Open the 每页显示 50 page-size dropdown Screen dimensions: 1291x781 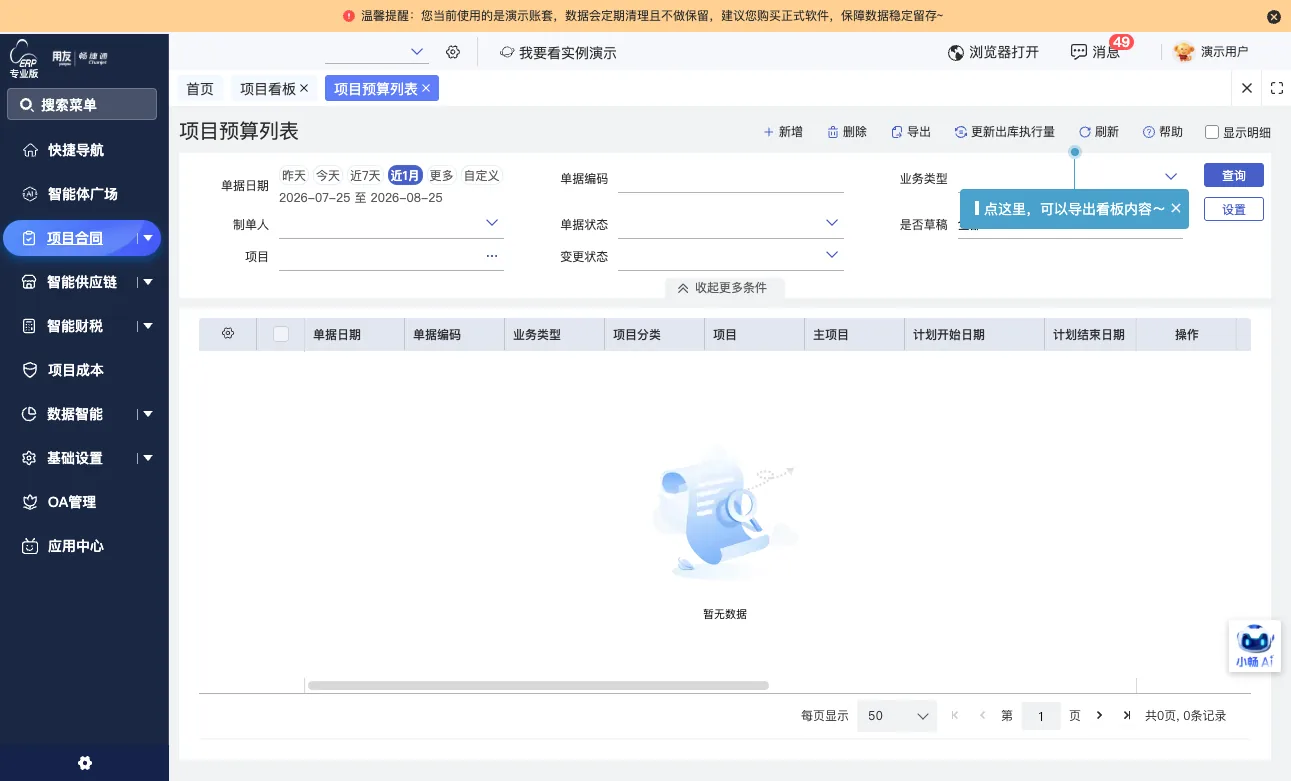(897, 716)
